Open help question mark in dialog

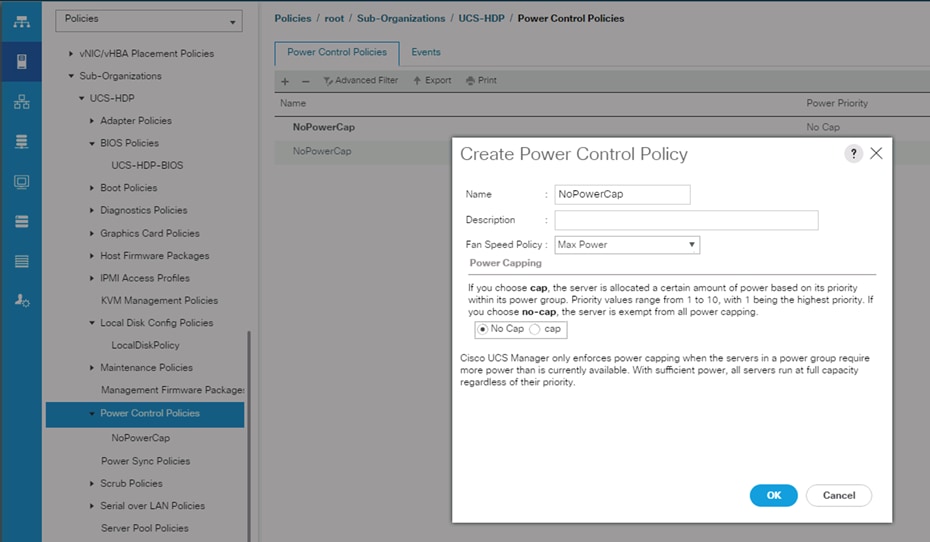(x=853, y=154)
